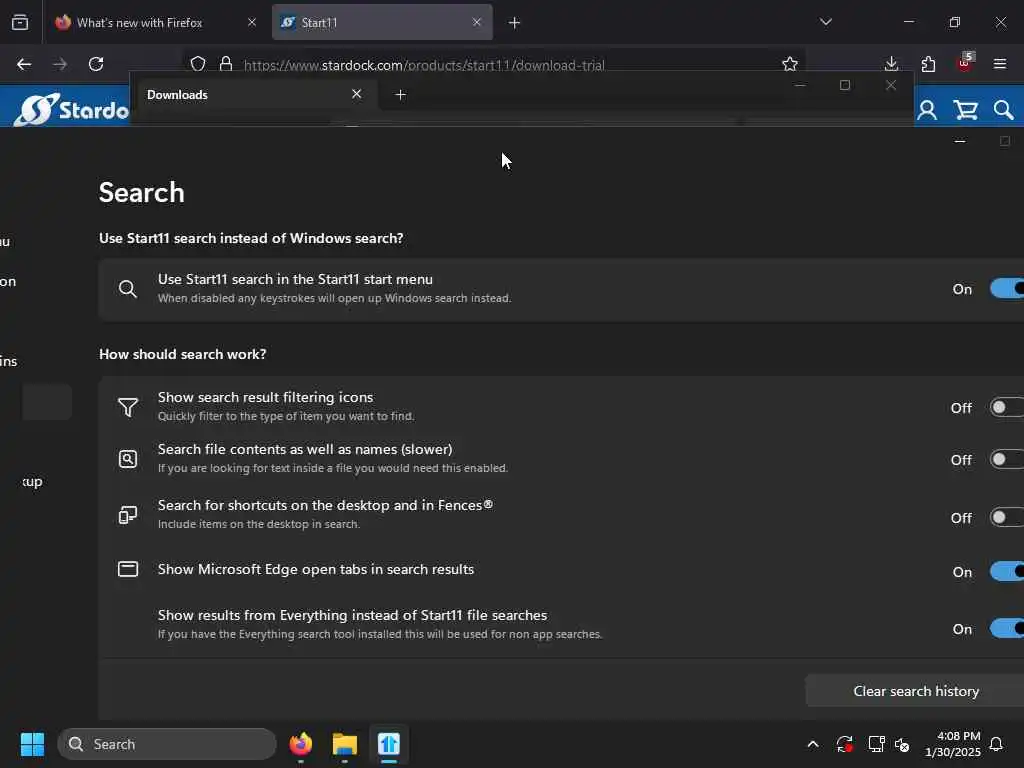
Task: Enable Show search result filtering icons toggle
Action: [1006, 408]
